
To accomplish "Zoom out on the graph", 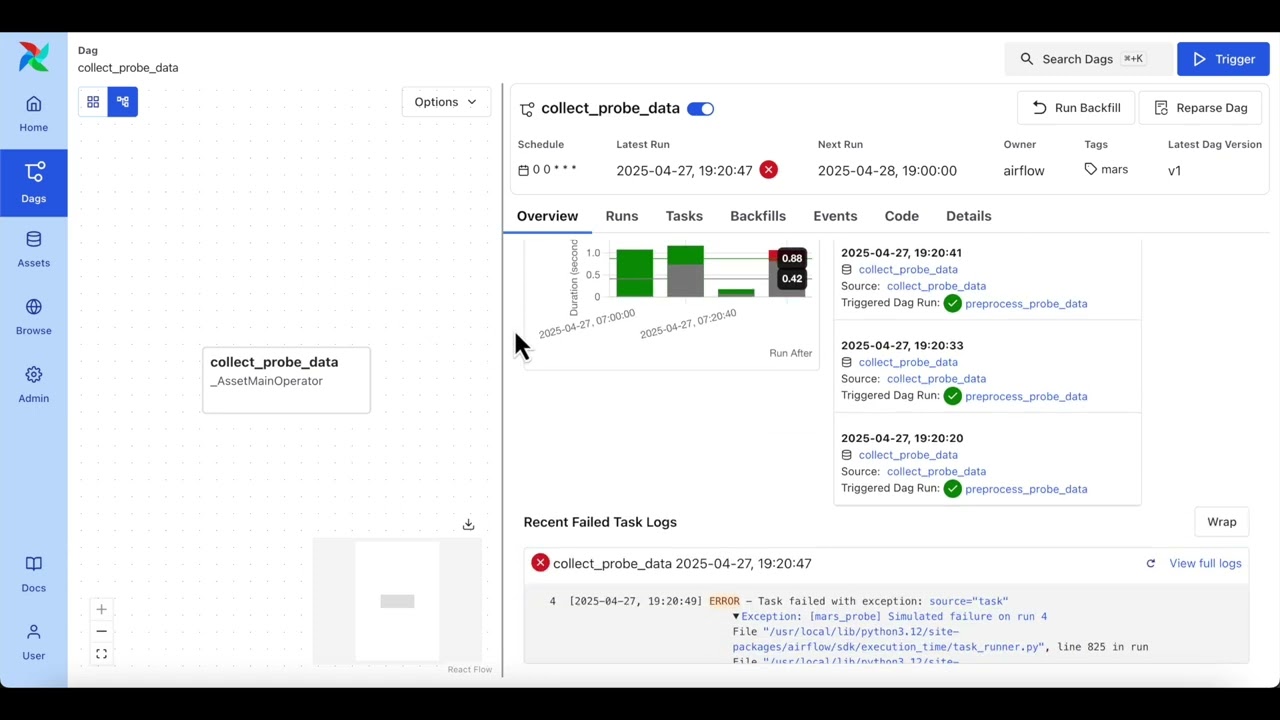I will click(x=101, y=631).
